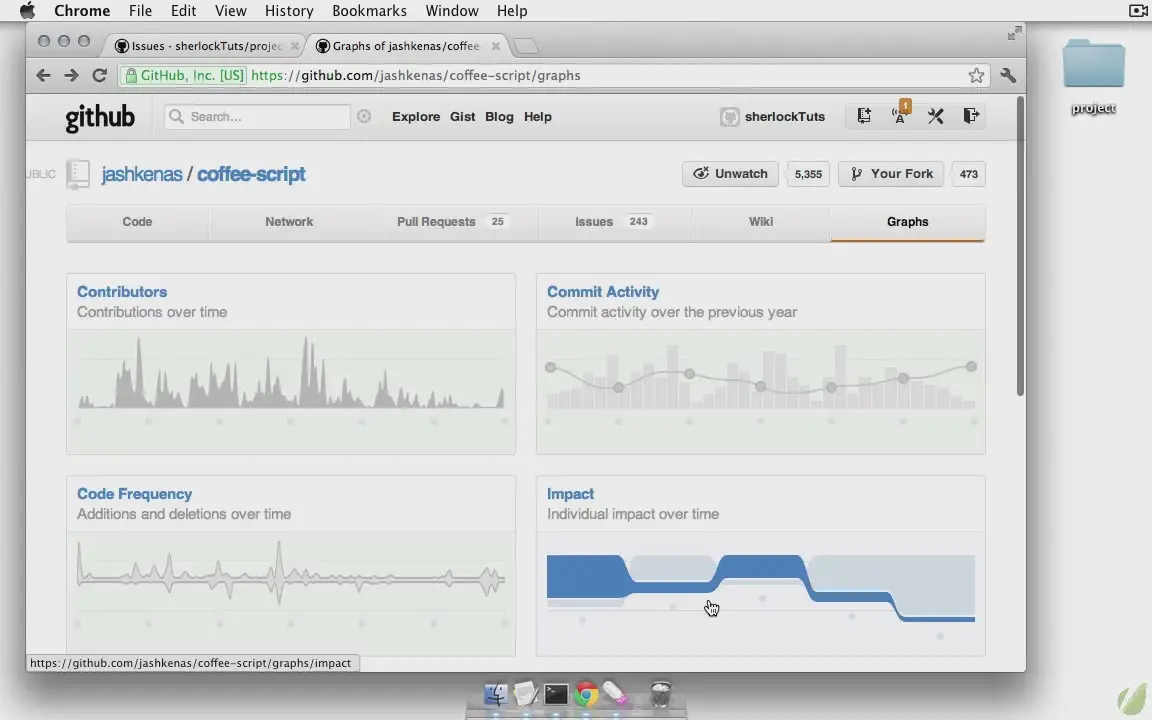Open the Network tab
Screen dimensions: 1152x720
click(289, 222)
